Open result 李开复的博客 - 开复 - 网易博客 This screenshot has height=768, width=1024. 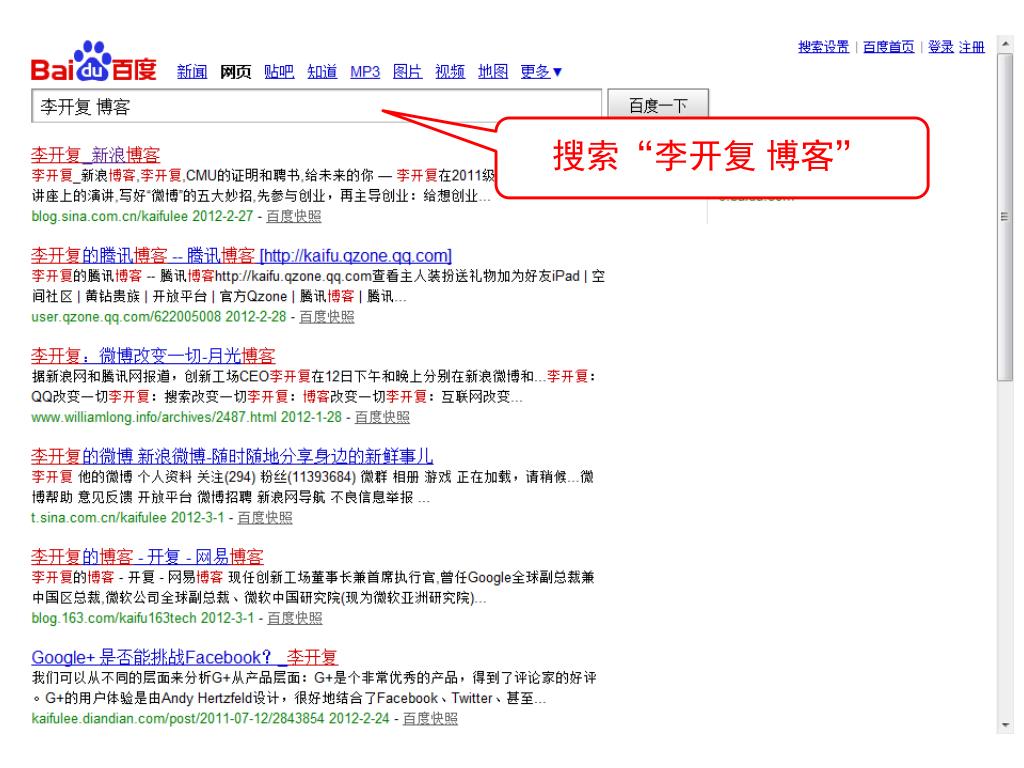147,557
